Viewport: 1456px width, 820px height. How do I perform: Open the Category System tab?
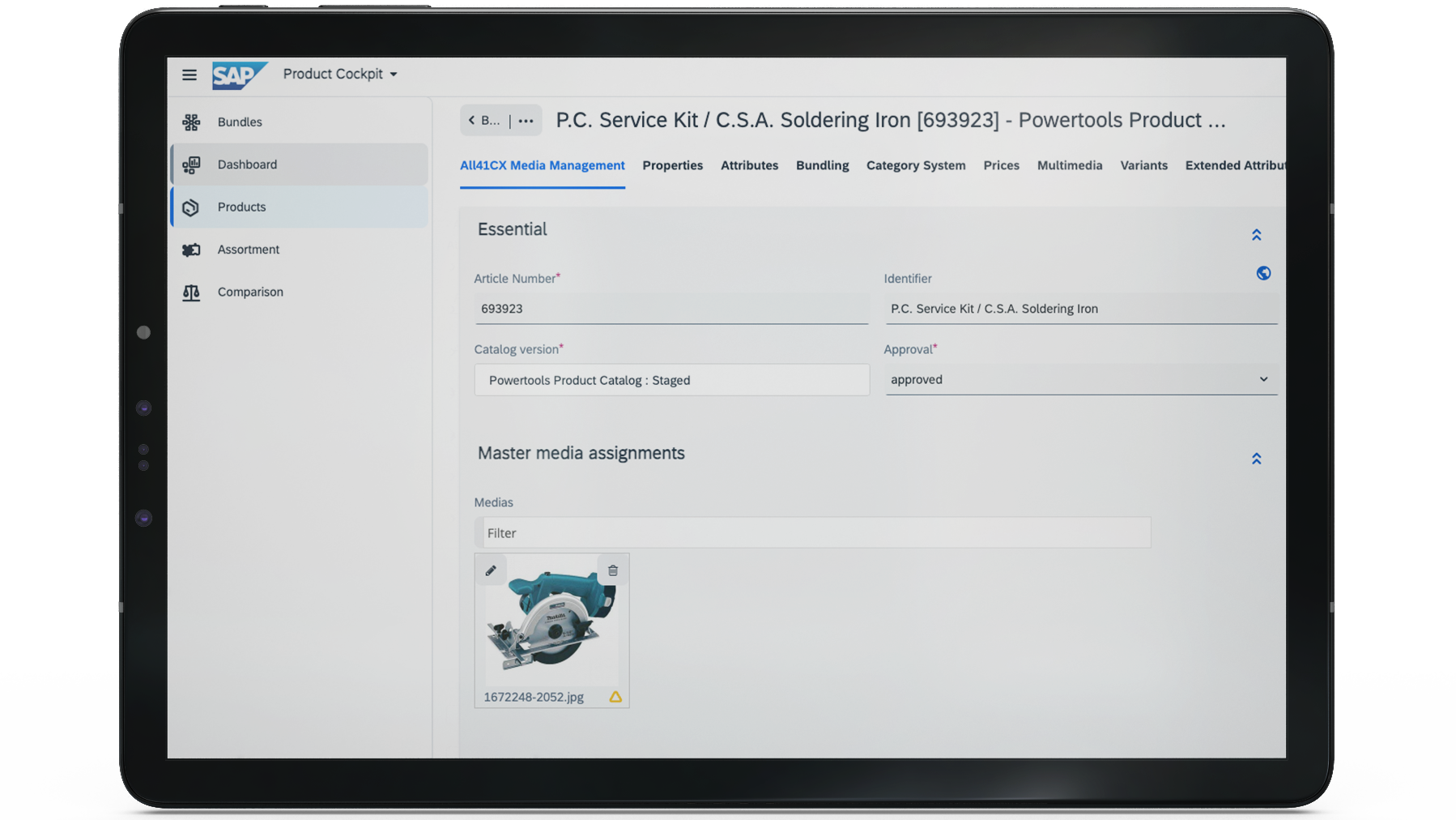[x=916, y=165]
